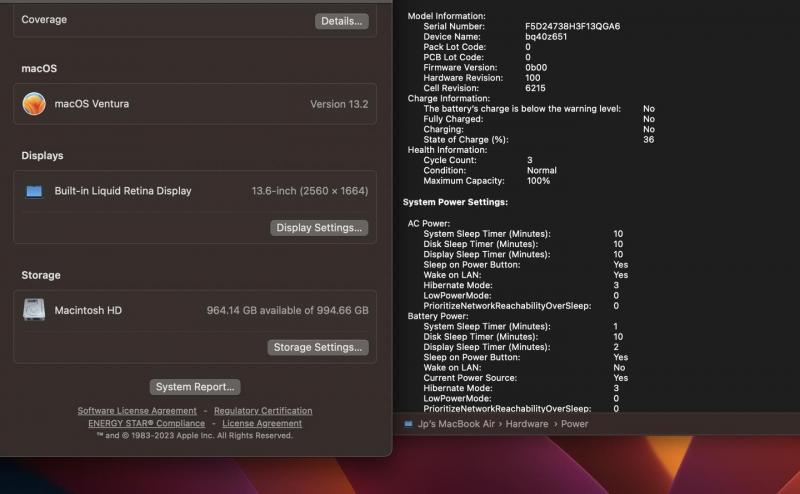
Task: Open the ENERGY STAR Compliance link
Action: (x=146, y=424)
